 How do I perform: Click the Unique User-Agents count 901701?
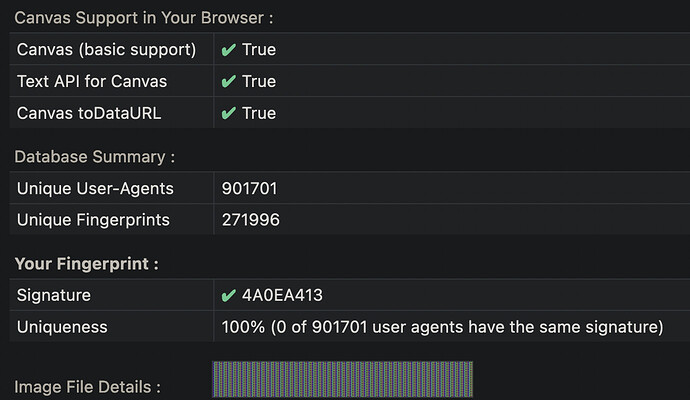(250, 188)
